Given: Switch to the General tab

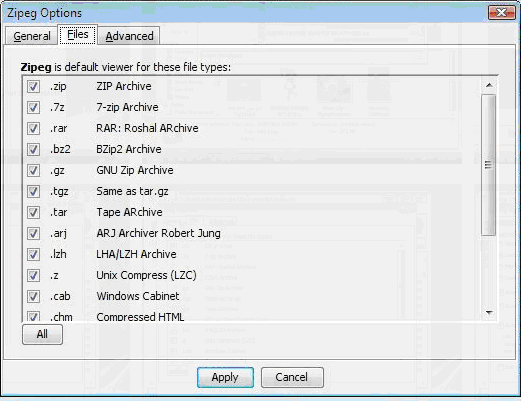Looking at the screenshot, I should pyautogui.click(x=32, y=36).
